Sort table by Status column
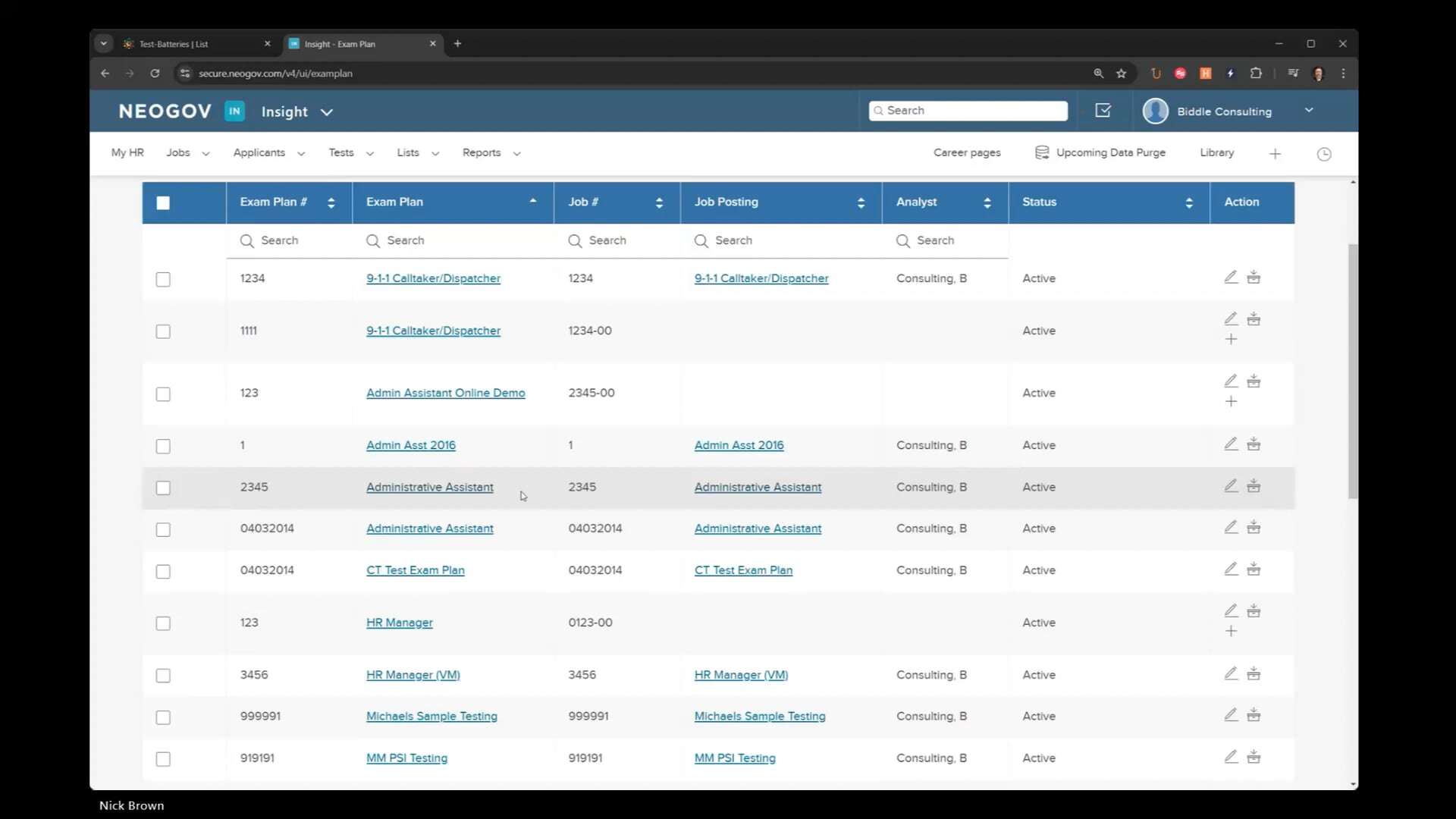 1188,202
